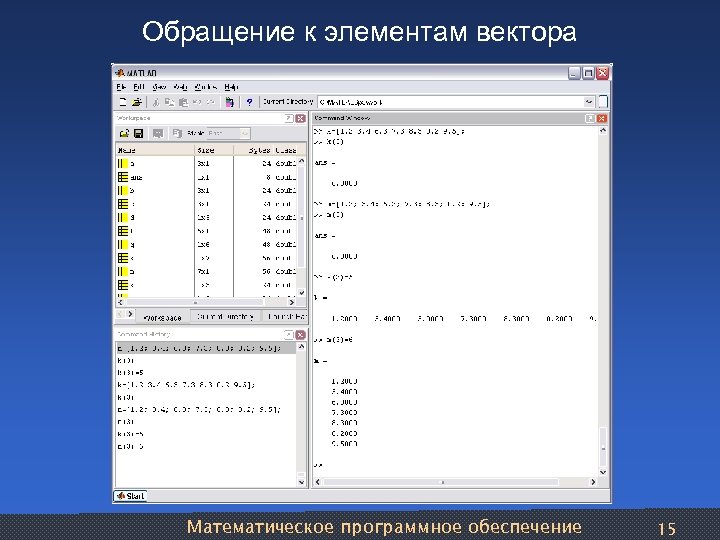Click the Copy toolbar icon

[x=169, y=102]
